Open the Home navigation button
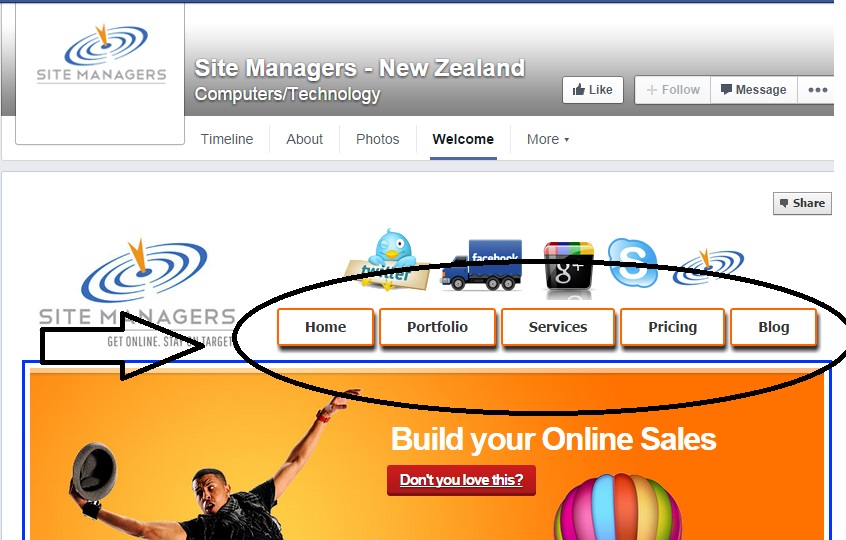This screenshot has height=540, width=846. [x=325, y=327]
